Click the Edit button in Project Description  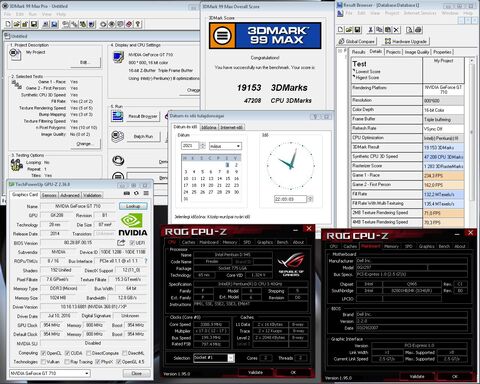click(x=85, y=62)
